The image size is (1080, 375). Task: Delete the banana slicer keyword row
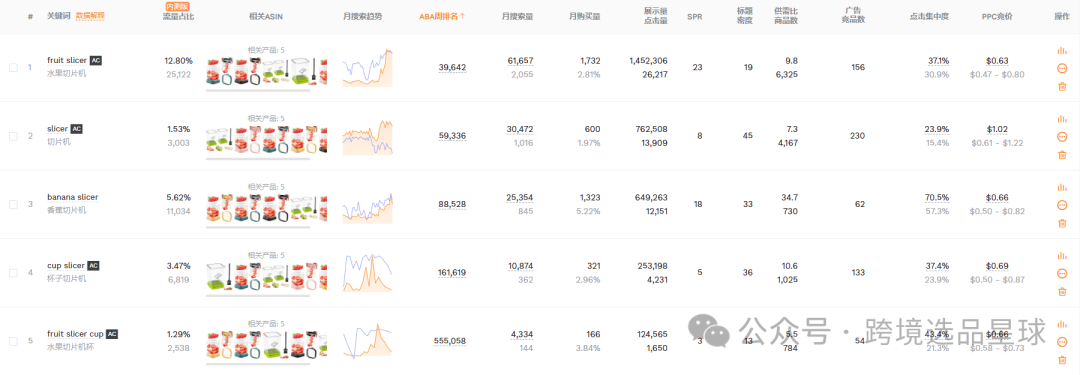(x=1061, y=223)
